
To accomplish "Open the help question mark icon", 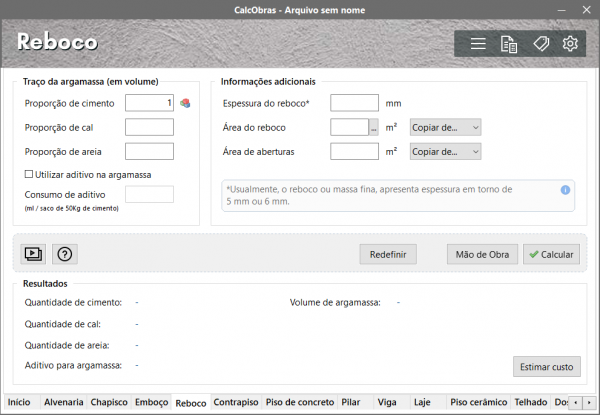I will 65,254.
